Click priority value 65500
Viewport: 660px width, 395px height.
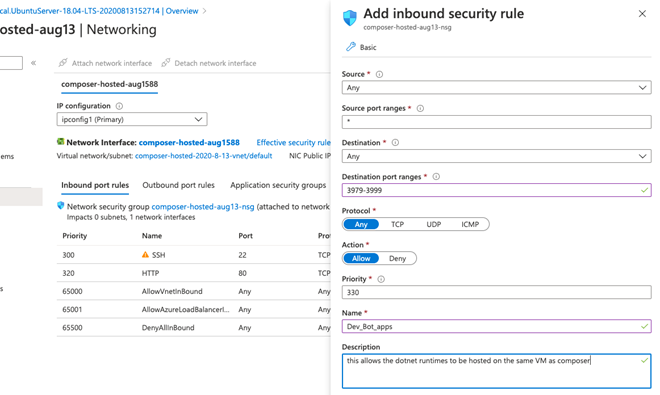tap(72, 328)
